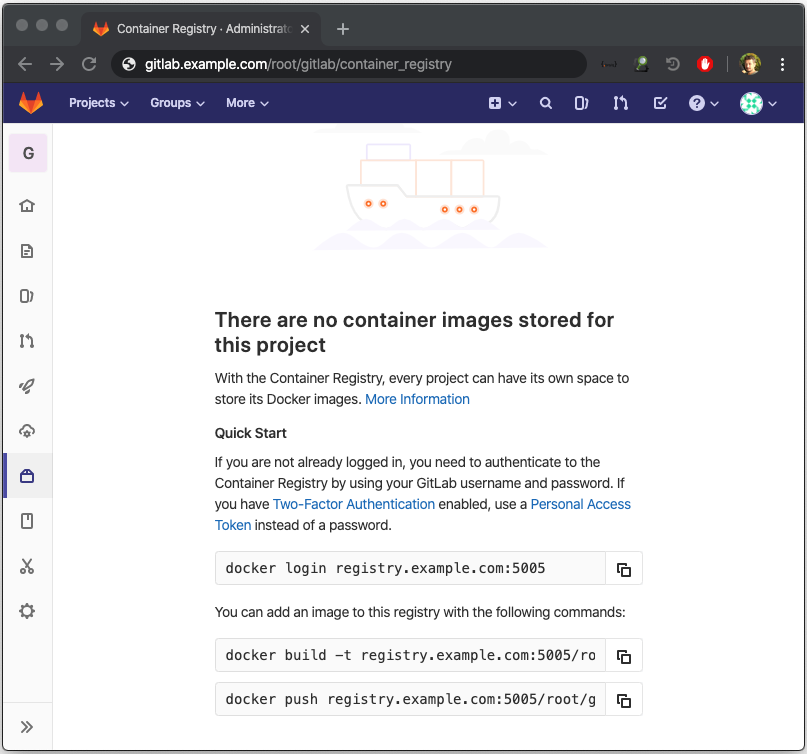This screenshot has height=754, width=807.
Task: Expand the Groups dropdown
Action: tap(176, 103)
